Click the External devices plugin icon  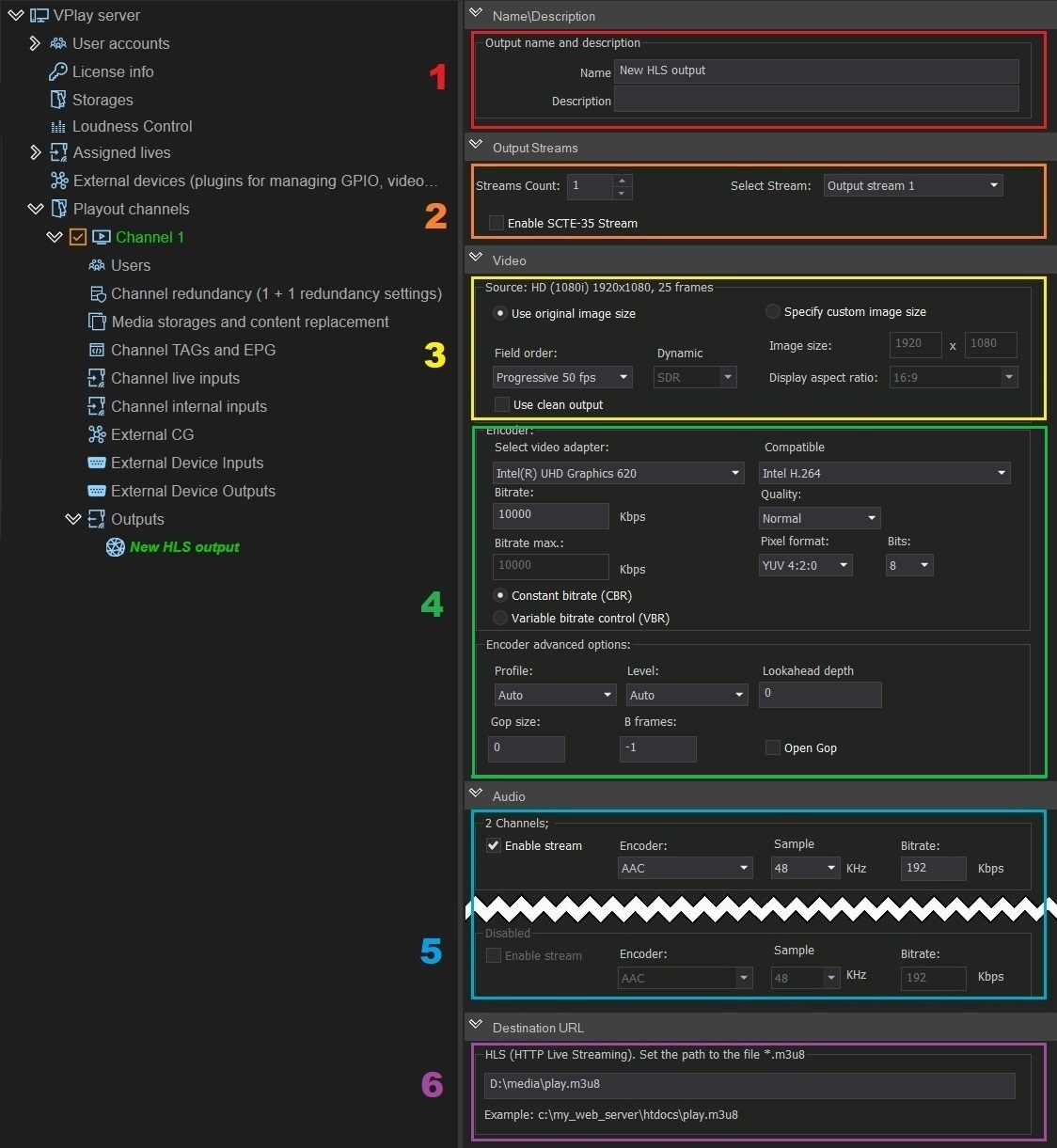pos(58,181)
